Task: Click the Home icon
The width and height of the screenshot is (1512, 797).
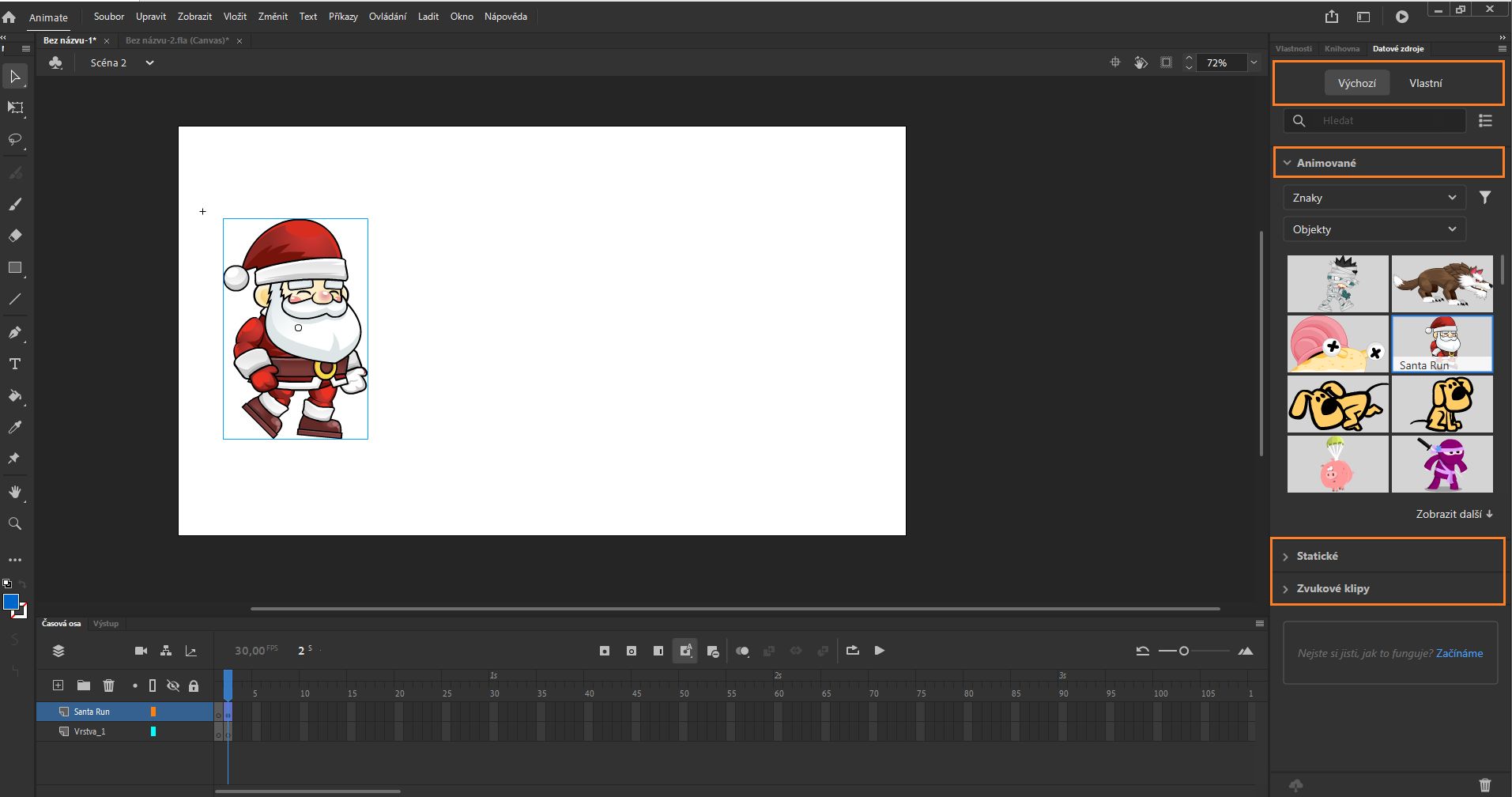Action: (x=9, y=17)
